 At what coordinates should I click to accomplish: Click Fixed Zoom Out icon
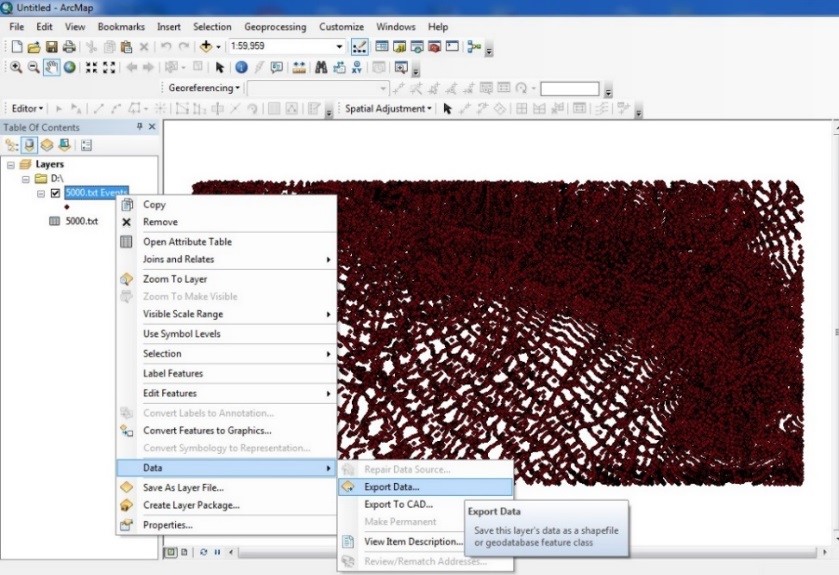coord(109,67)
